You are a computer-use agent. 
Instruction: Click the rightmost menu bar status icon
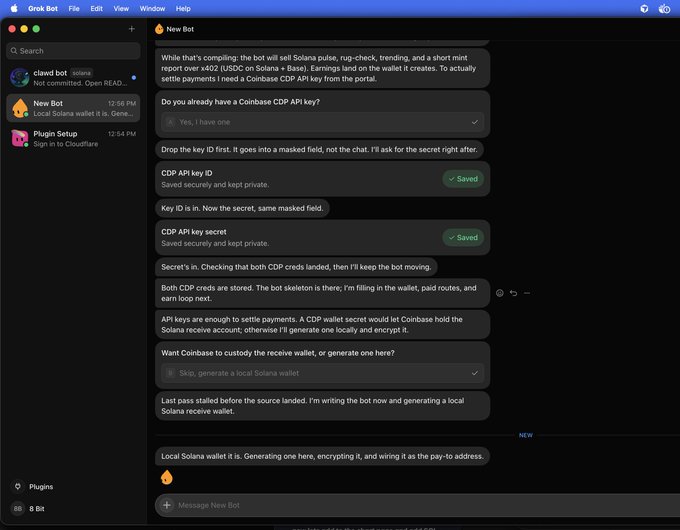pyautogui.click(x=664, y=9)
